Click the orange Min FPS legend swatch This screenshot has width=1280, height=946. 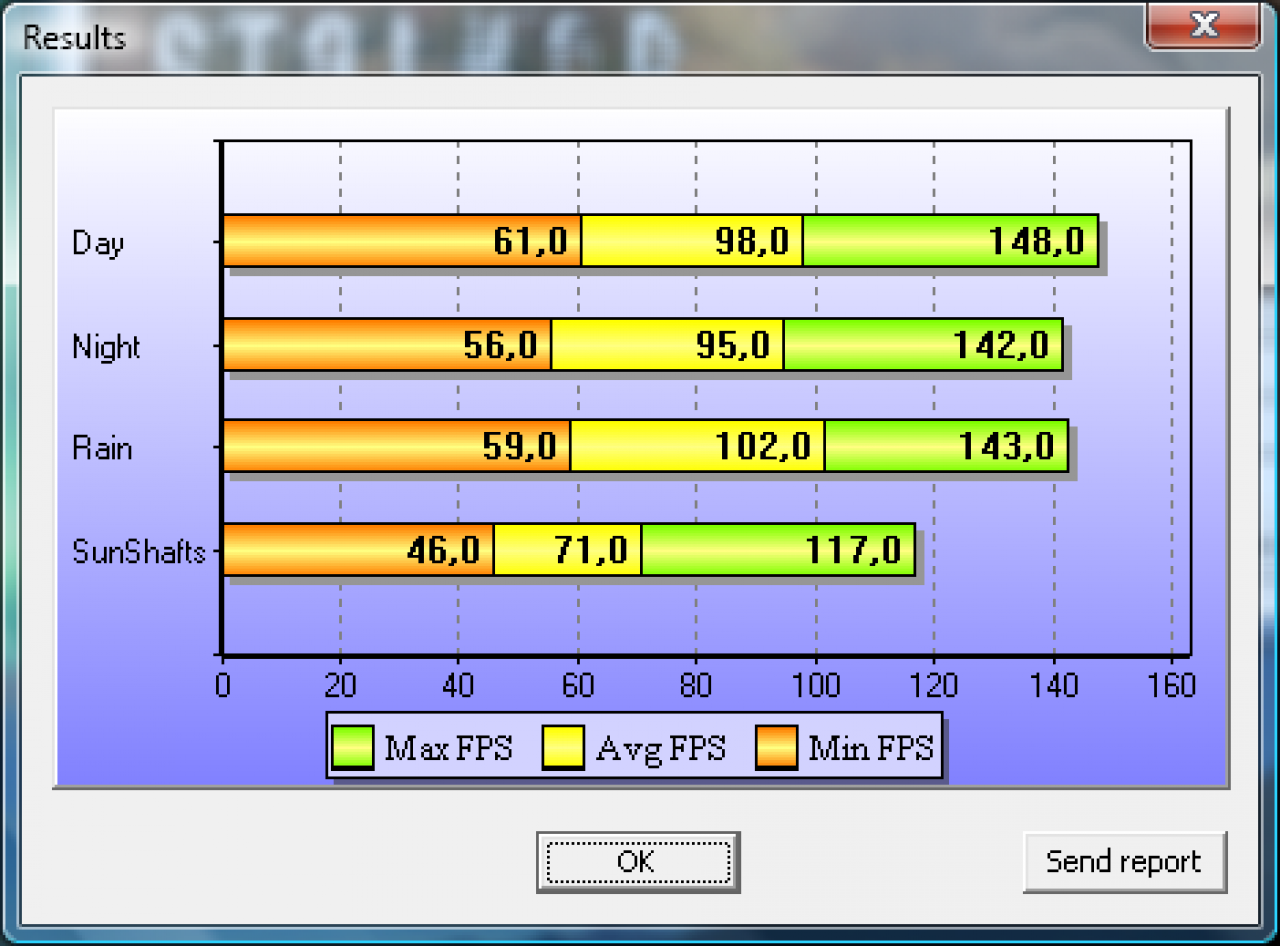coord(776,748)
